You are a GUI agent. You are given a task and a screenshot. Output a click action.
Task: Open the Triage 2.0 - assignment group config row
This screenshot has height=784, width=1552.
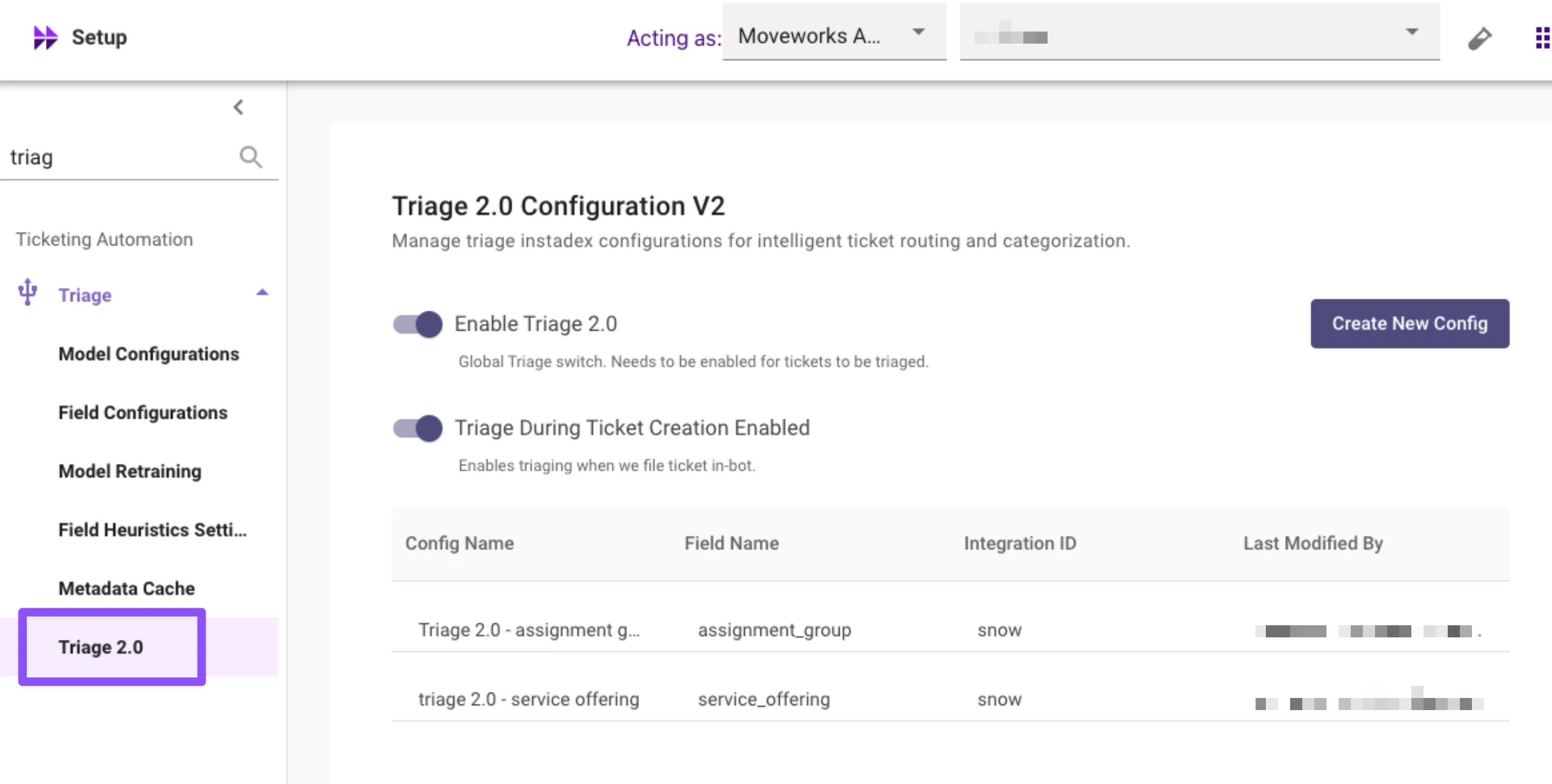(529, 630)
